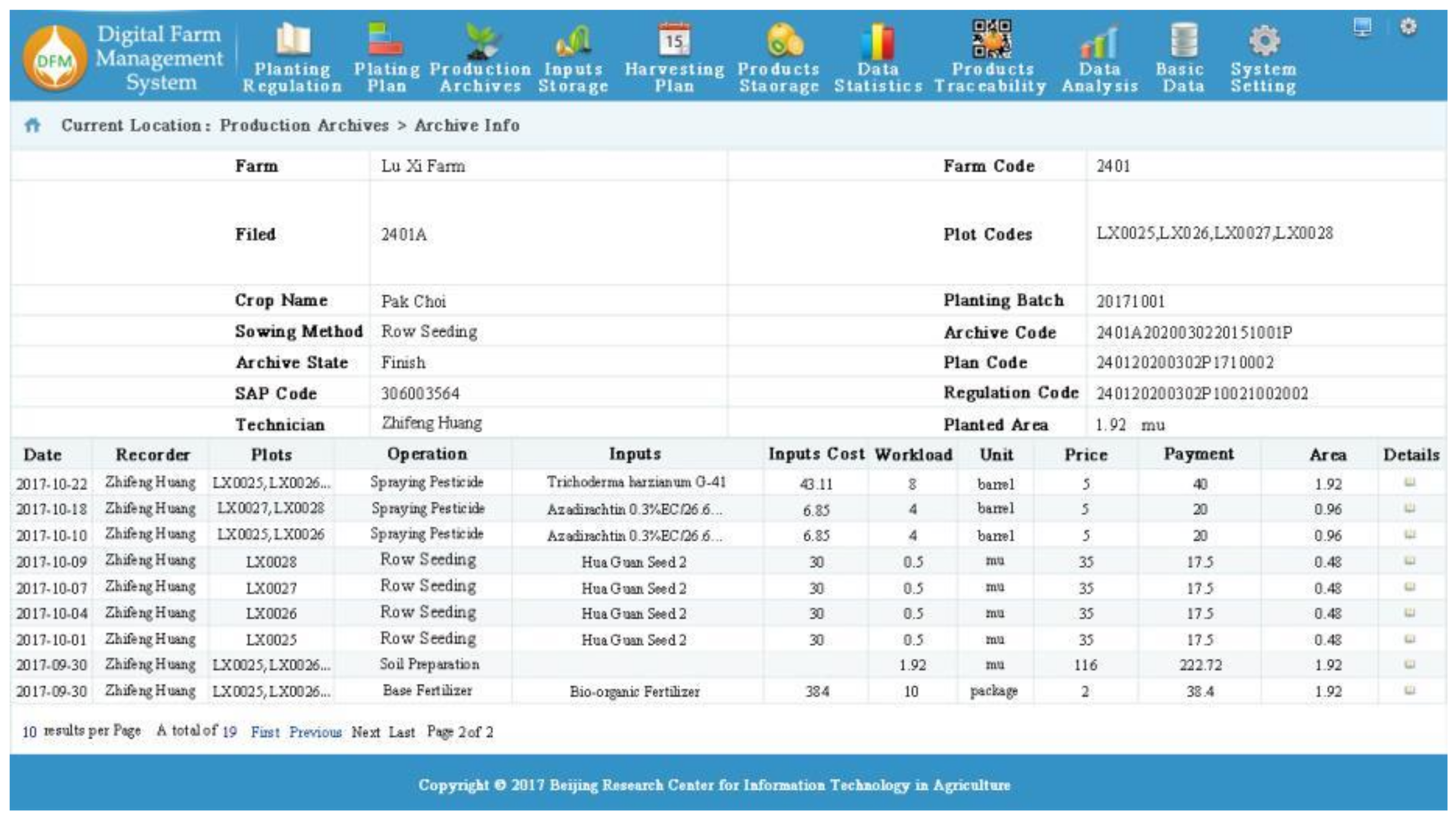Click the monitor icon at top right
This screenshot has width=1456, height=817.
[1362, 27]
